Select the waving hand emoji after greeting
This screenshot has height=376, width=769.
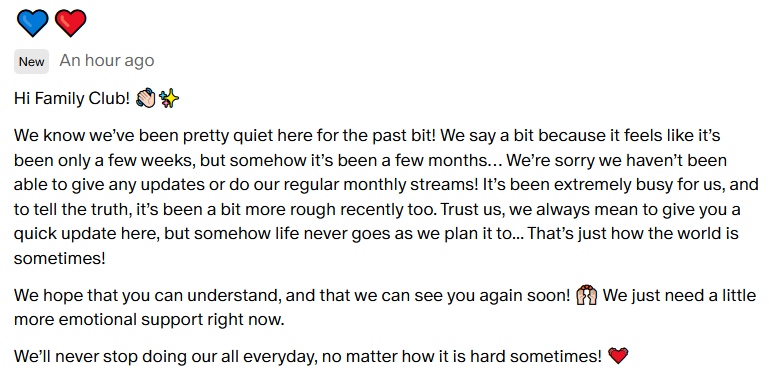[146, 99]
